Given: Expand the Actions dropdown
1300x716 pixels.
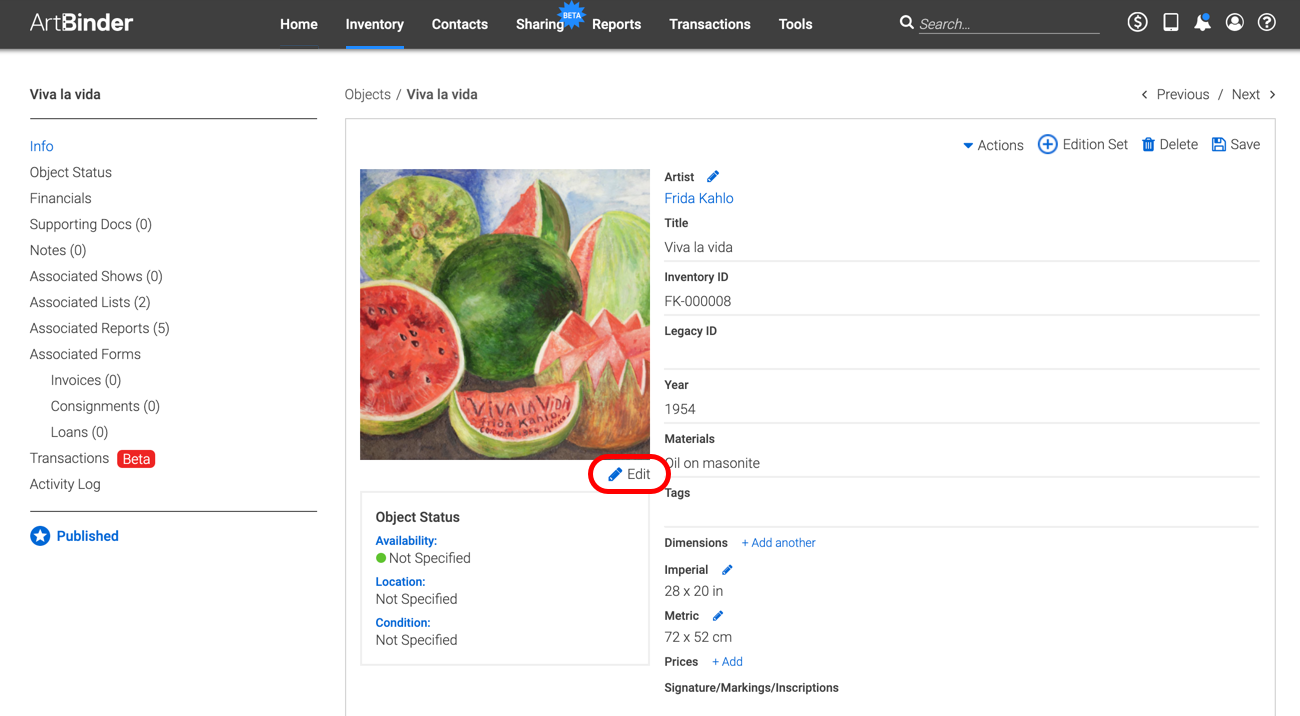Looking at the screenshot, I should 993,145.
